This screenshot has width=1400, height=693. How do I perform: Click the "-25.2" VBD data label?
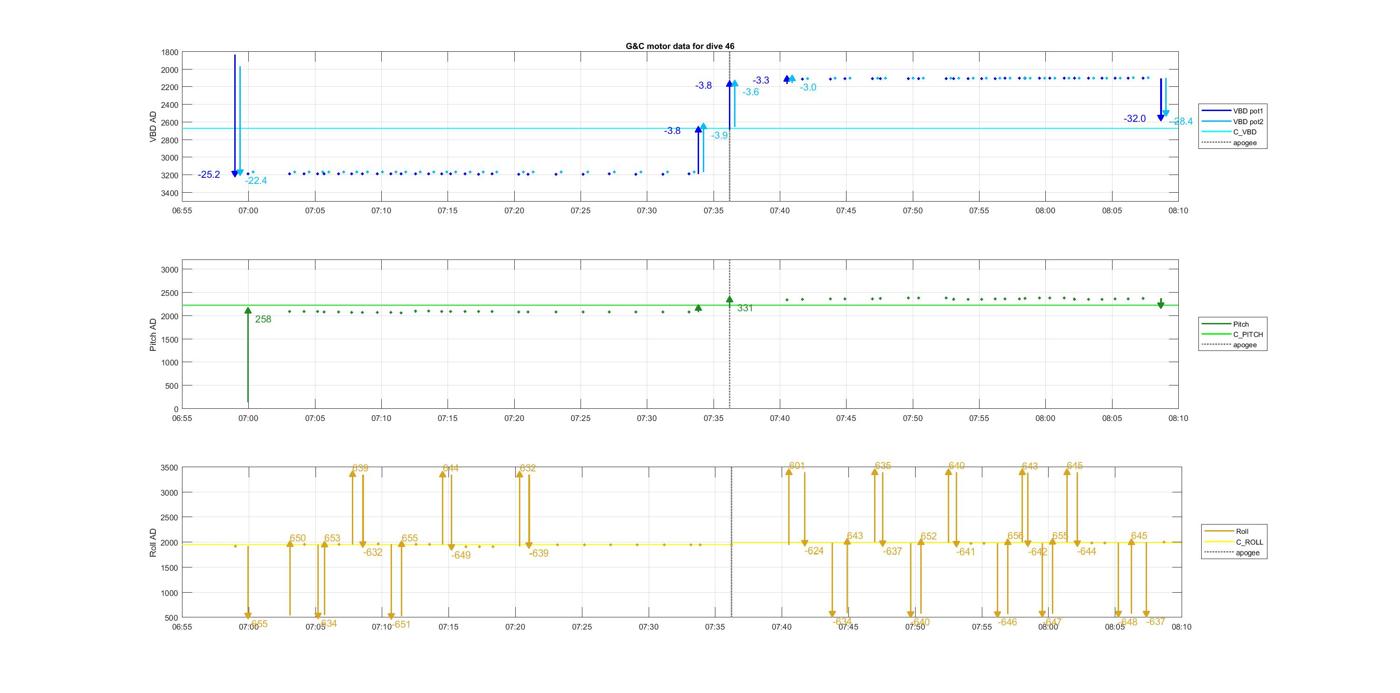(x=209, y=175)
